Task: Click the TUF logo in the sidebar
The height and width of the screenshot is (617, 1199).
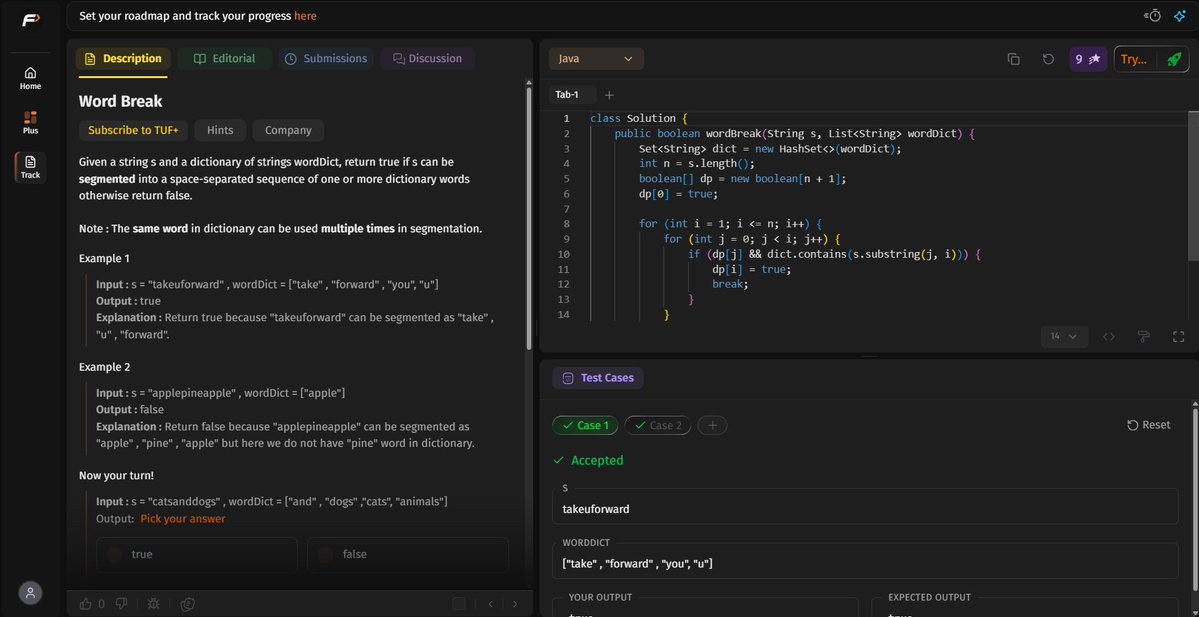Action: coord(30,20)
